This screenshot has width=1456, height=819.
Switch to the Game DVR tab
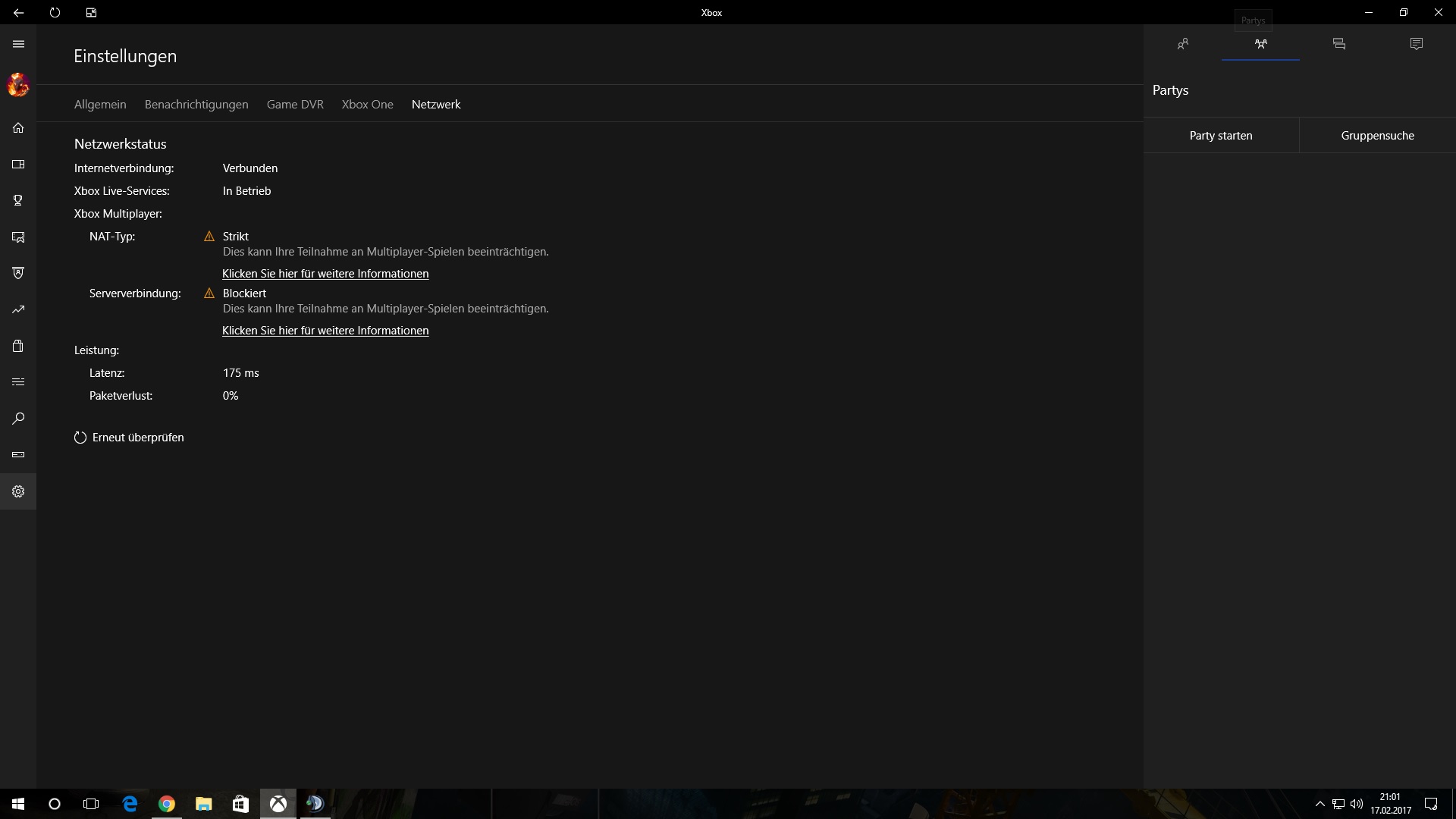click(x=295, y=105)
